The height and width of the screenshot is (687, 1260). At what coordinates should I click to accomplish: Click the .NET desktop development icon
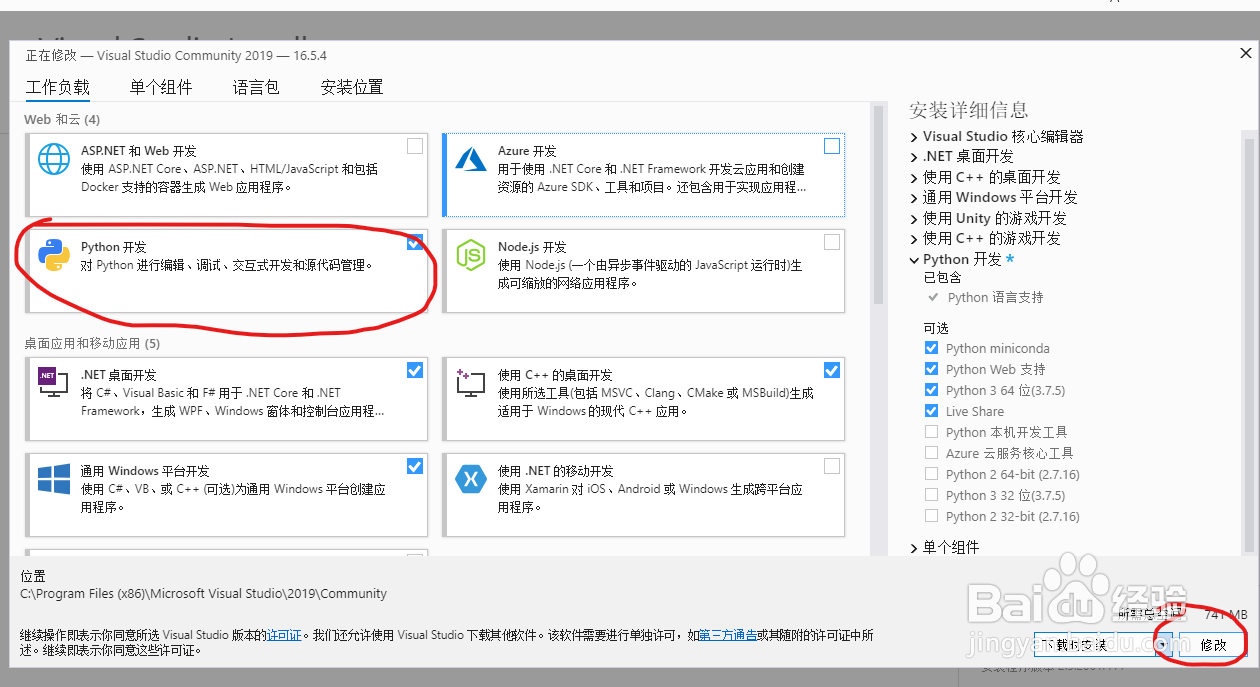(x=53, y=383)
